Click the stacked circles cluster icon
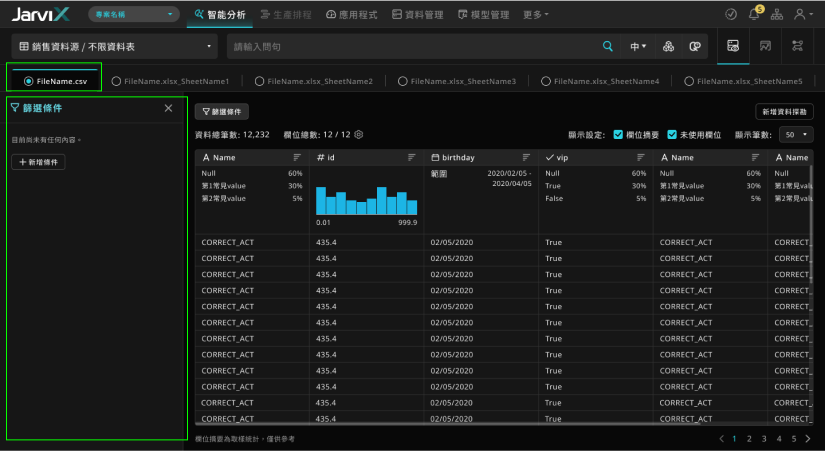Image resolution: width=825 pixels, height=451 pixels. 668,46
